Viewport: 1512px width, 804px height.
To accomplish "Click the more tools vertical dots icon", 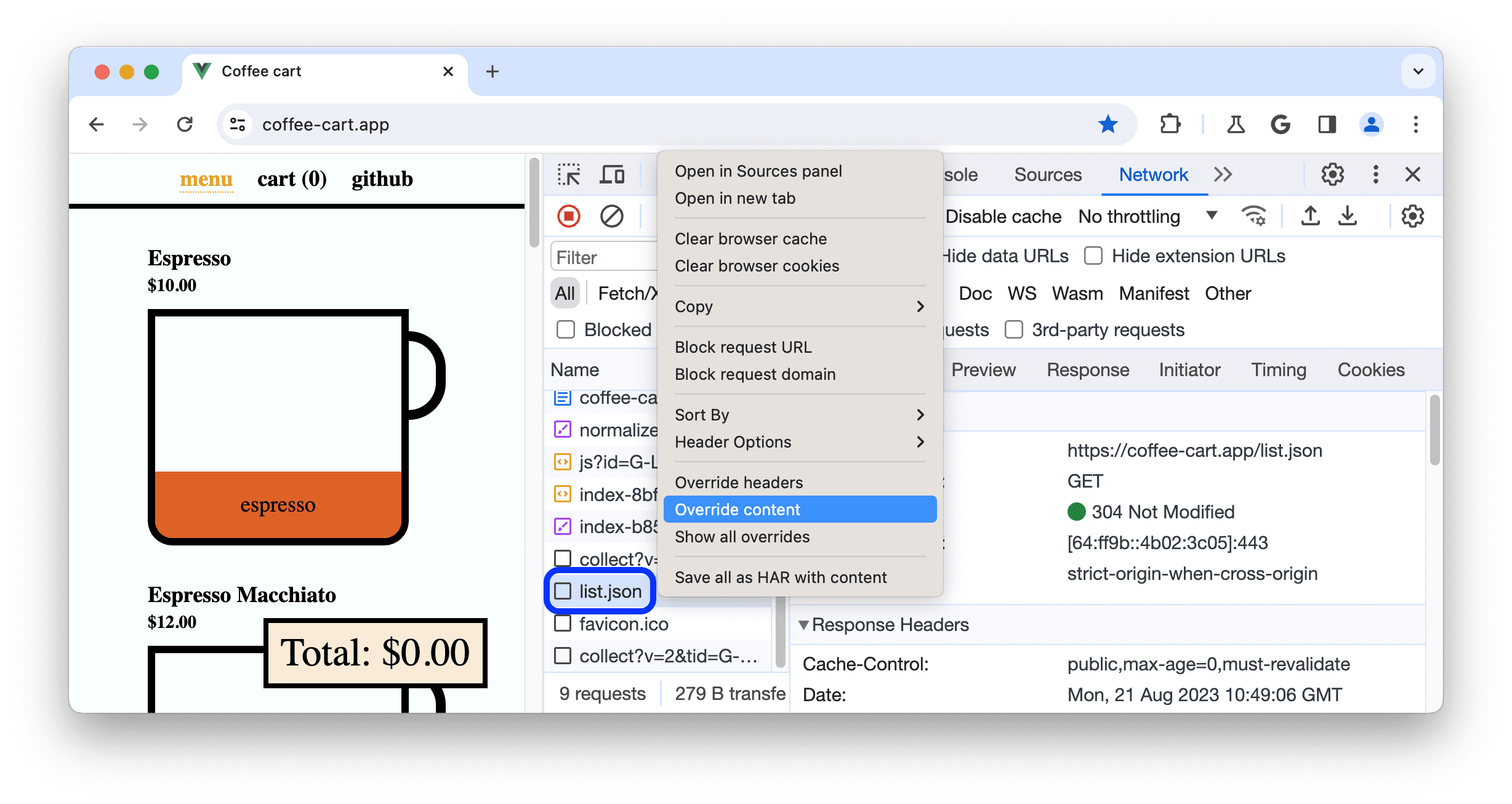I will (1374, 175).
